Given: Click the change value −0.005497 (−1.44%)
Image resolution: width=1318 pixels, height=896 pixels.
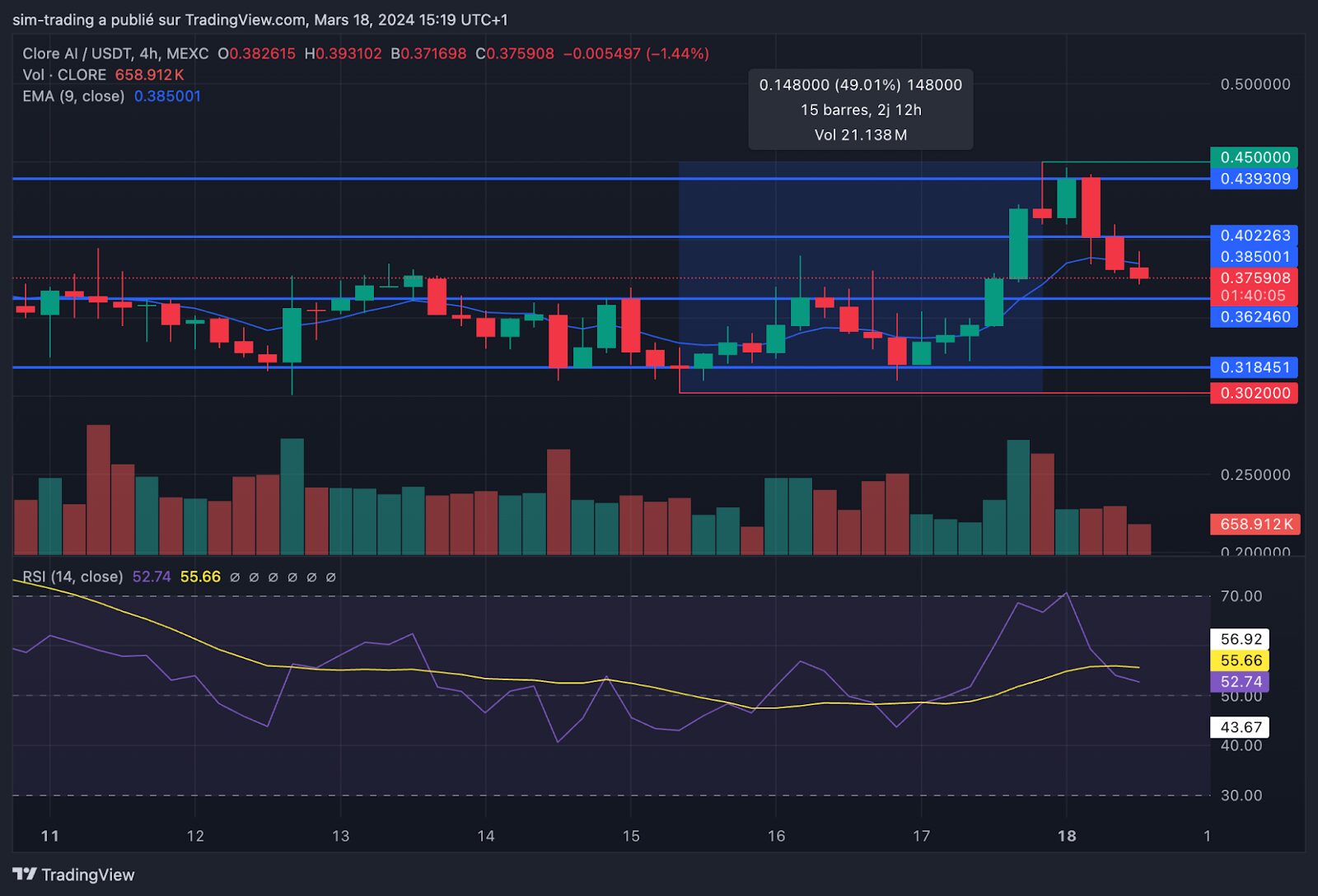Looking at the screenshot, I should click(636, 54).
